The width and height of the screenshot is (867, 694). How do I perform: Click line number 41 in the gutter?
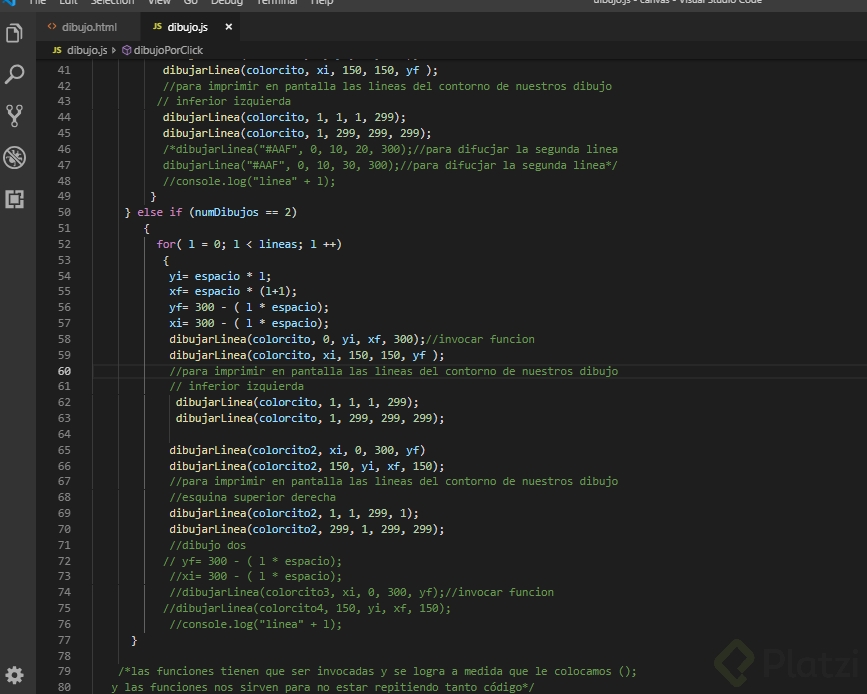pyautogui.click(x=64, y=70)
